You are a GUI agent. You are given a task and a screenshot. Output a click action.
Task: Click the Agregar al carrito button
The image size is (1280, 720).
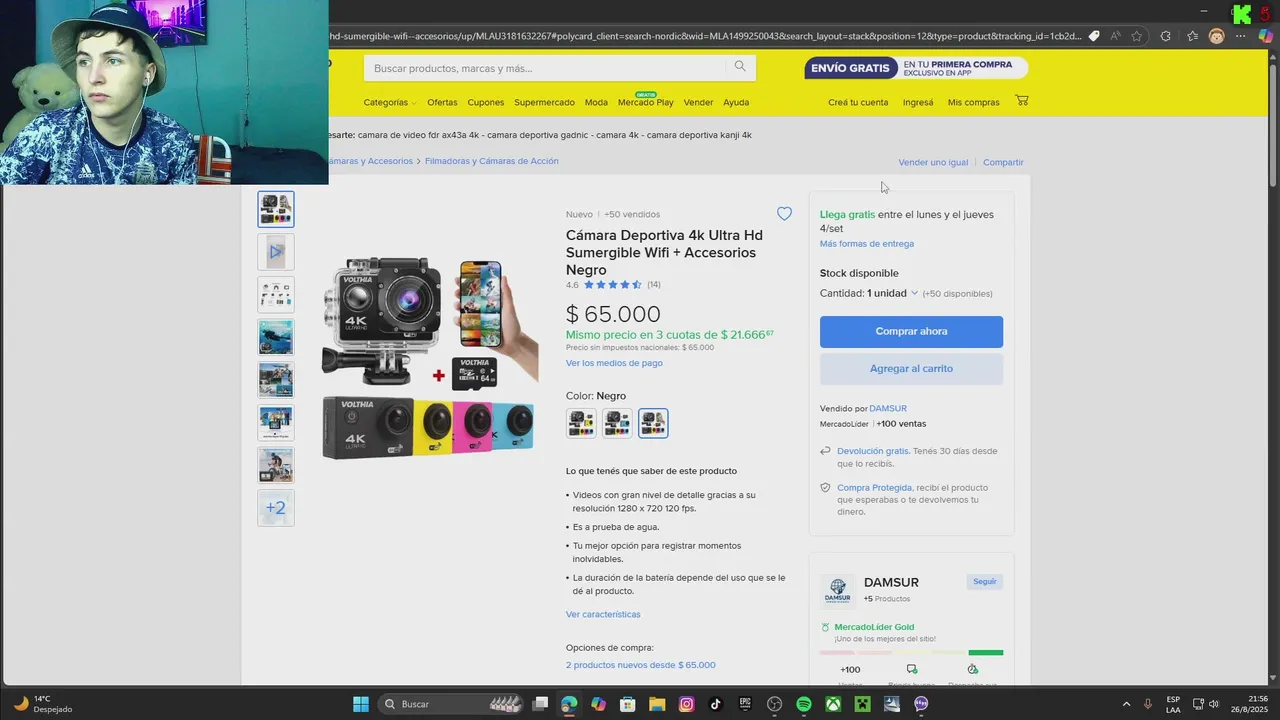[x=911, y=369]
